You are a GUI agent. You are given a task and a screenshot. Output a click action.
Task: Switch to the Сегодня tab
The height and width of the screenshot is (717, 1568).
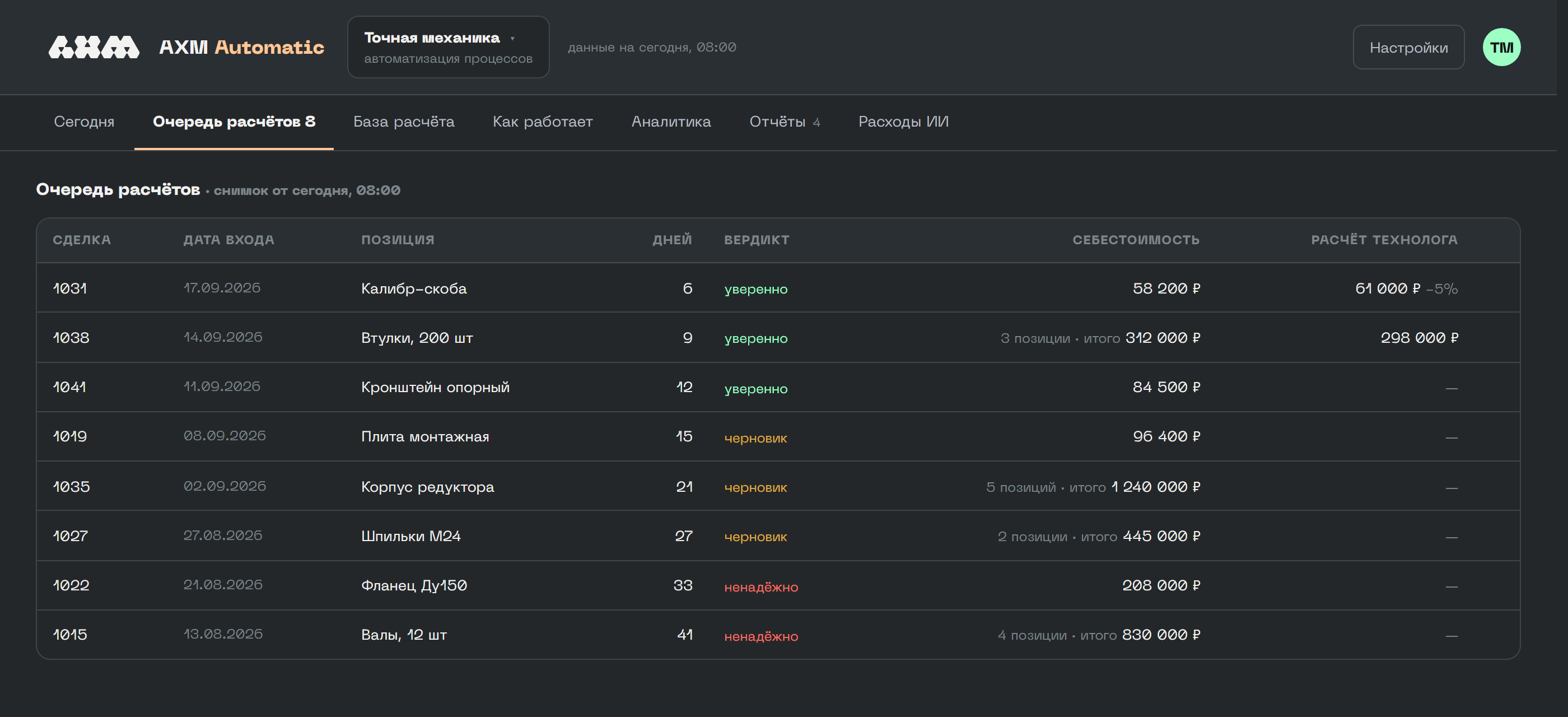point(84,122)
